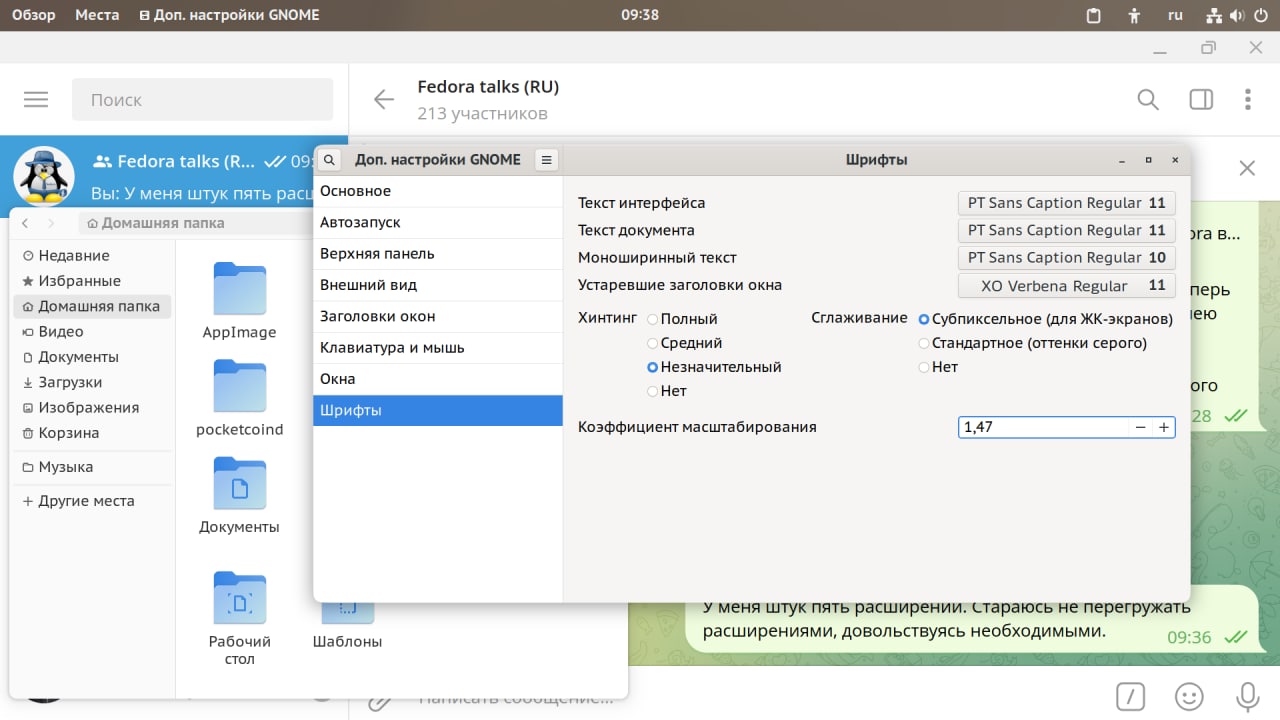This screenshot has height=720, width=1280.
Task: Select Полный hinting option
Action: click(683, 319)
